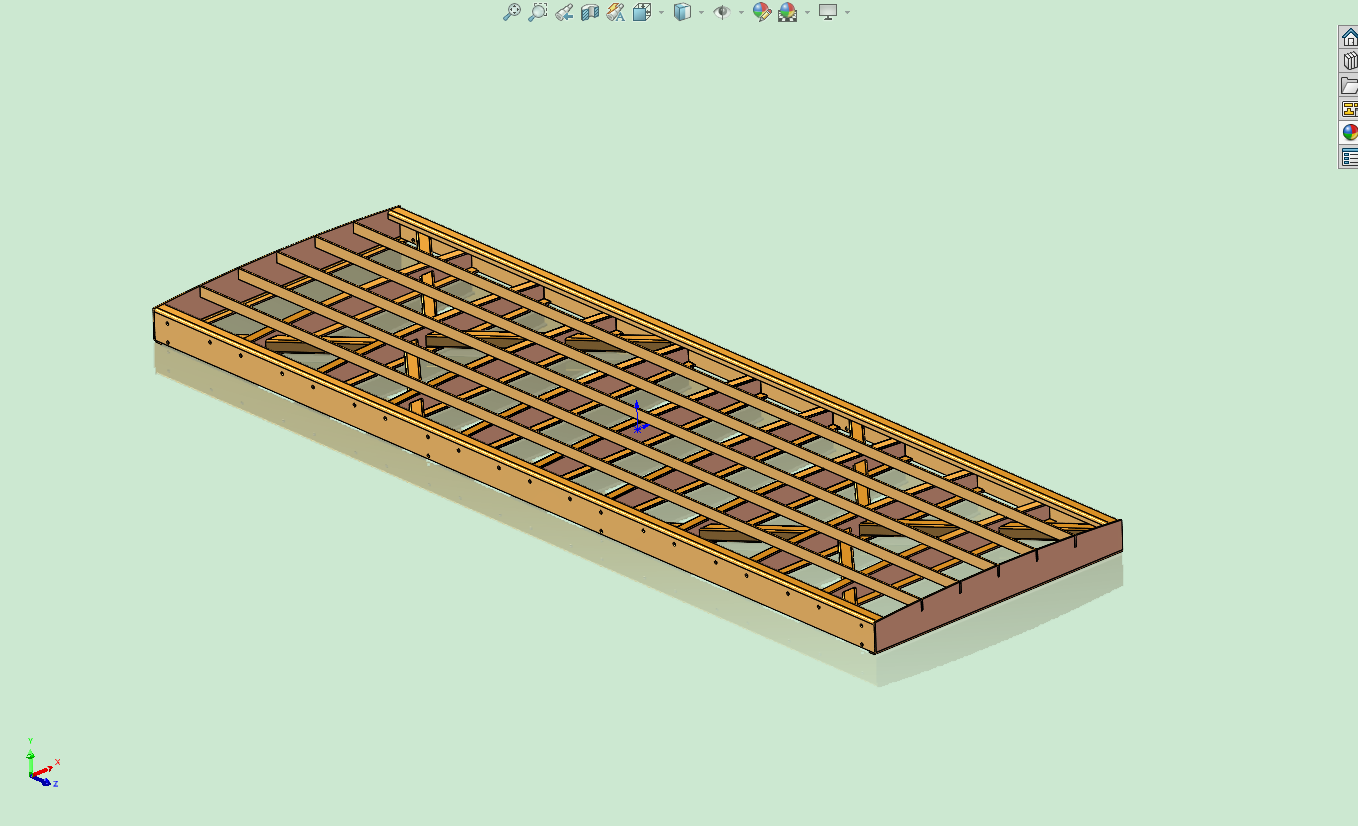This screenshot has width=1358, height=826.
Task: Open the SolidWorks Resources home tab
Action: pos(1349,37)
